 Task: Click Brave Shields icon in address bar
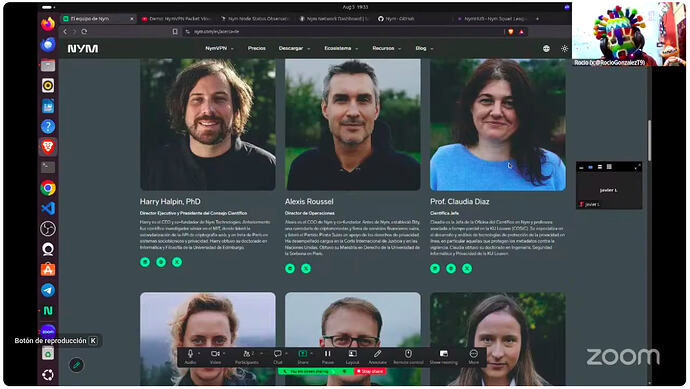[x=510, y=32]
